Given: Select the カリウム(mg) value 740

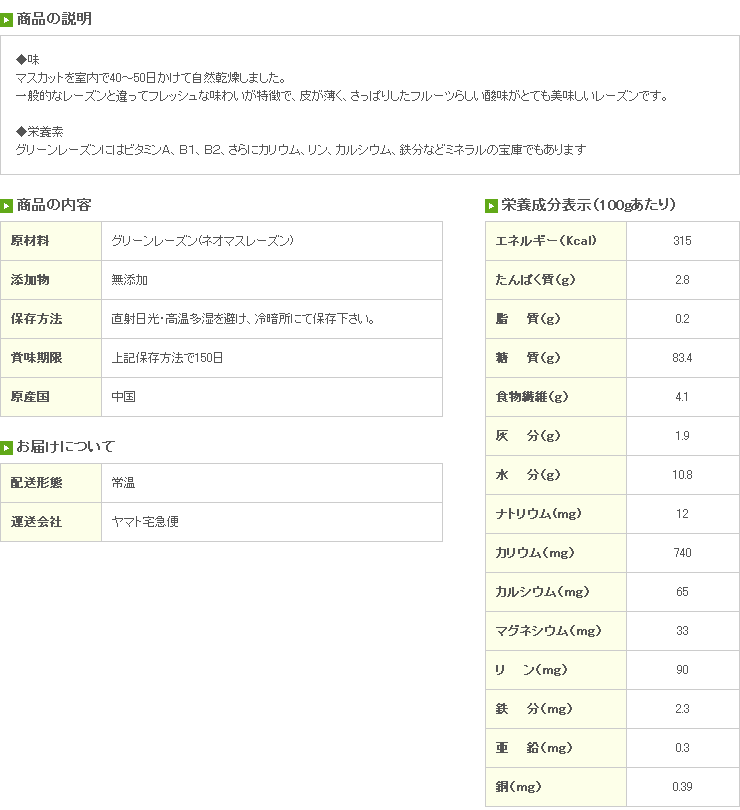Looking at the screenshot, I should tap(682, 553).
